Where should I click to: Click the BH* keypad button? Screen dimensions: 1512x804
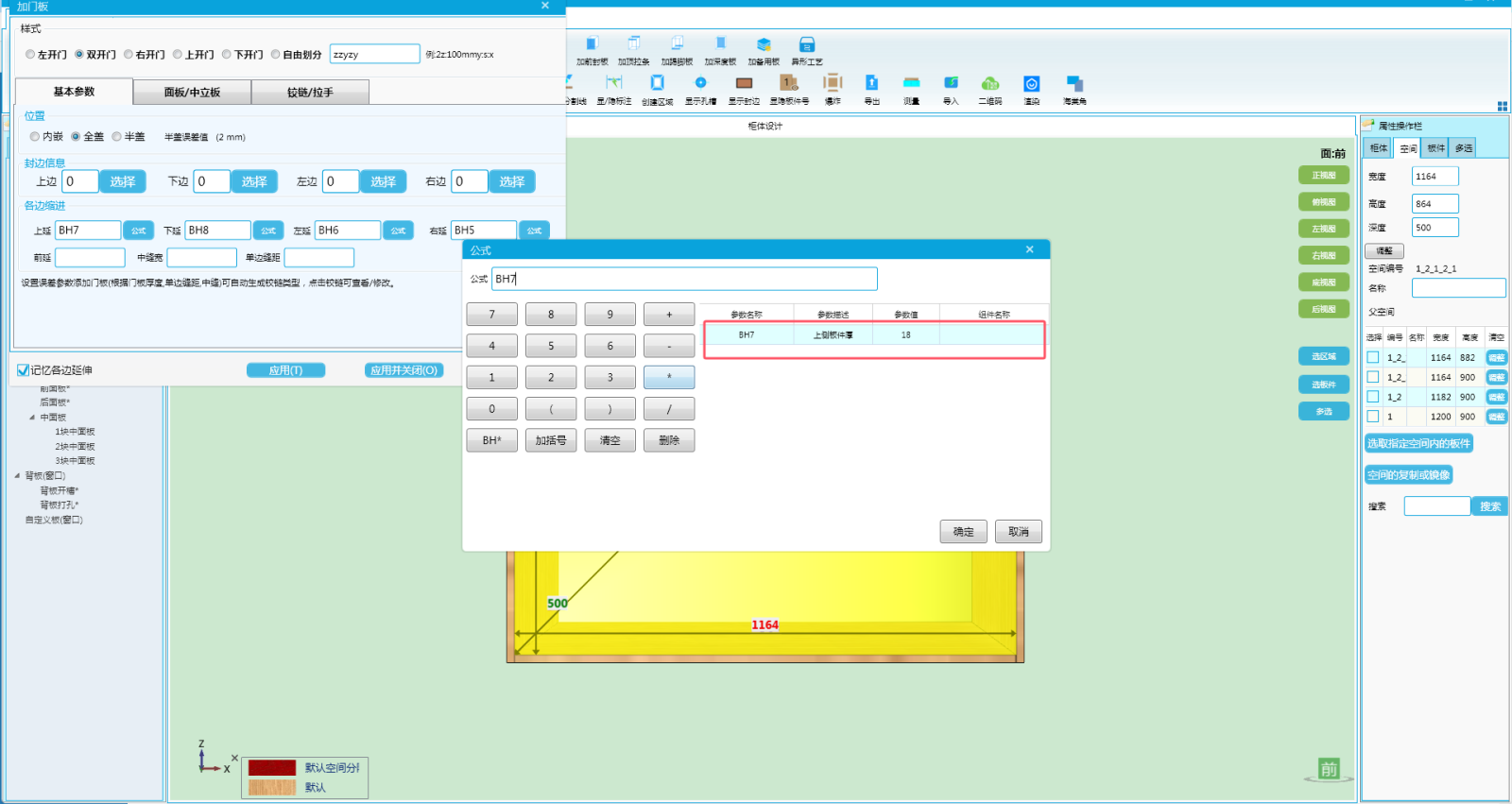(491, 440)
